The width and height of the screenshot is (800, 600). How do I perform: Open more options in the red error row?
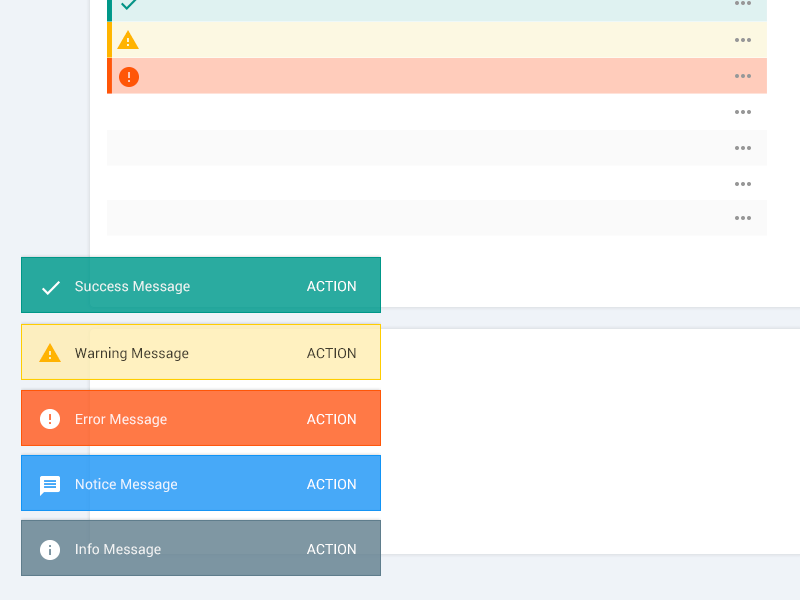[x=743, y=76]
